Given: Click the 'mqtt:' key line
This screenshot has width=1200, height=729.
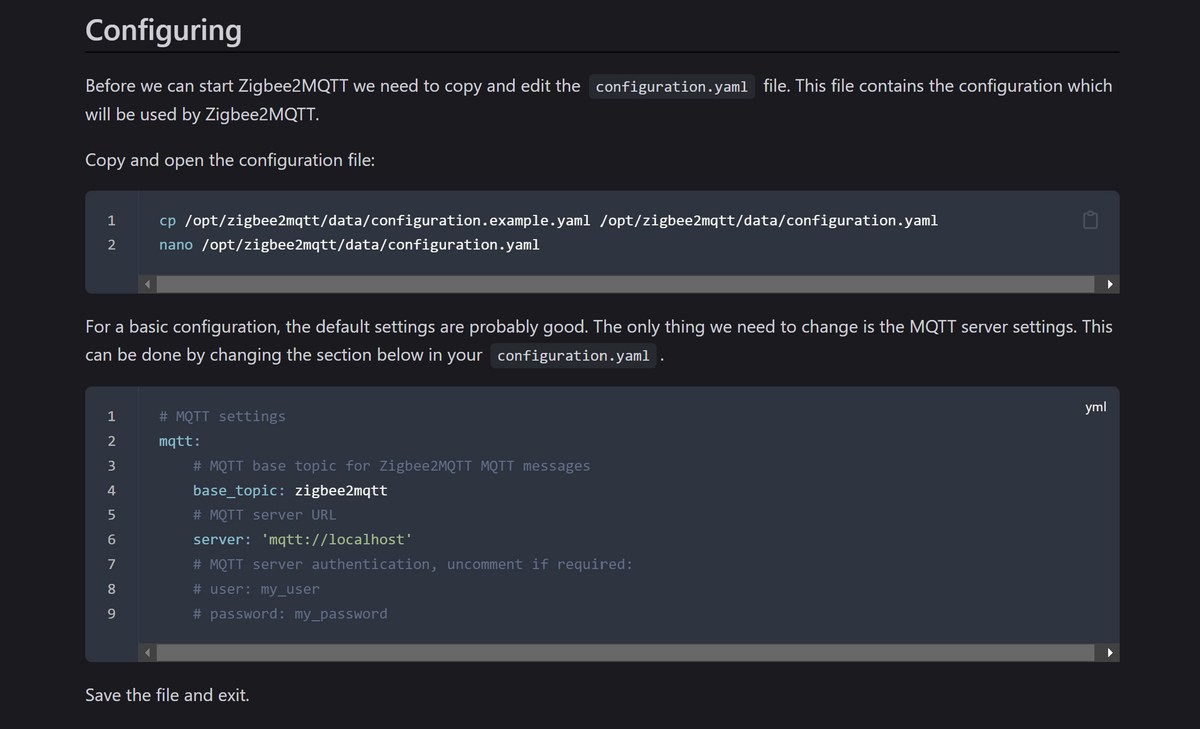Looking at the screenshot, I should click(180, 441).
